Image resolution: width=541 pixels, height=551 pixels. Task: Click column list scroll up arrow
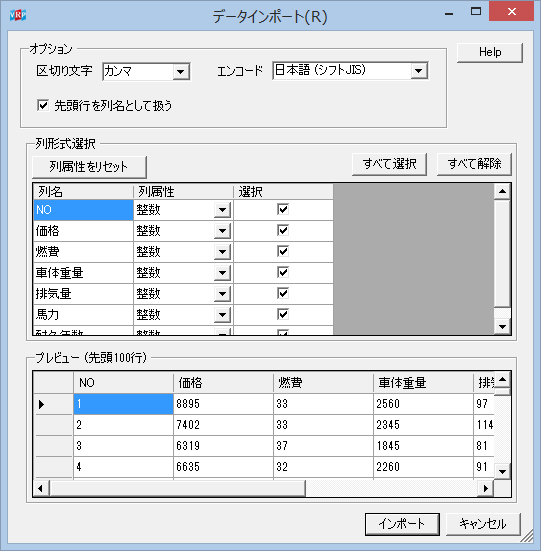pos(502,192)
